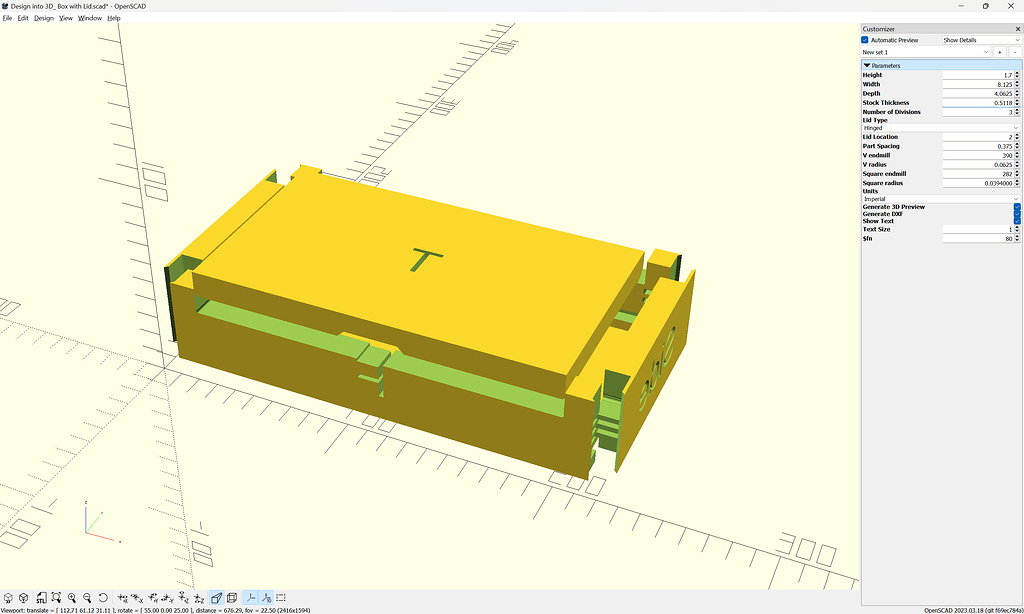Click Number of Divisions spinbox arrows
Screen dimensions: 1024x614
(x=1017, y=112)
